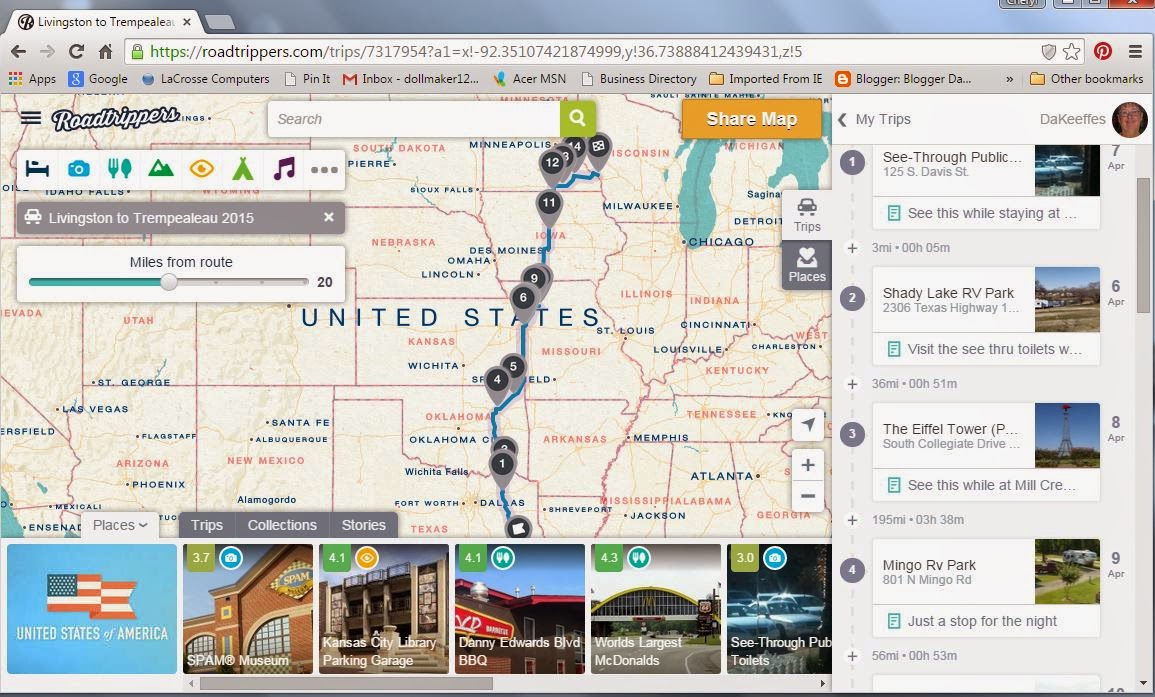Open the DaKeeffes profile avatar
The image size is (1155, 697).
[1130, 119]
